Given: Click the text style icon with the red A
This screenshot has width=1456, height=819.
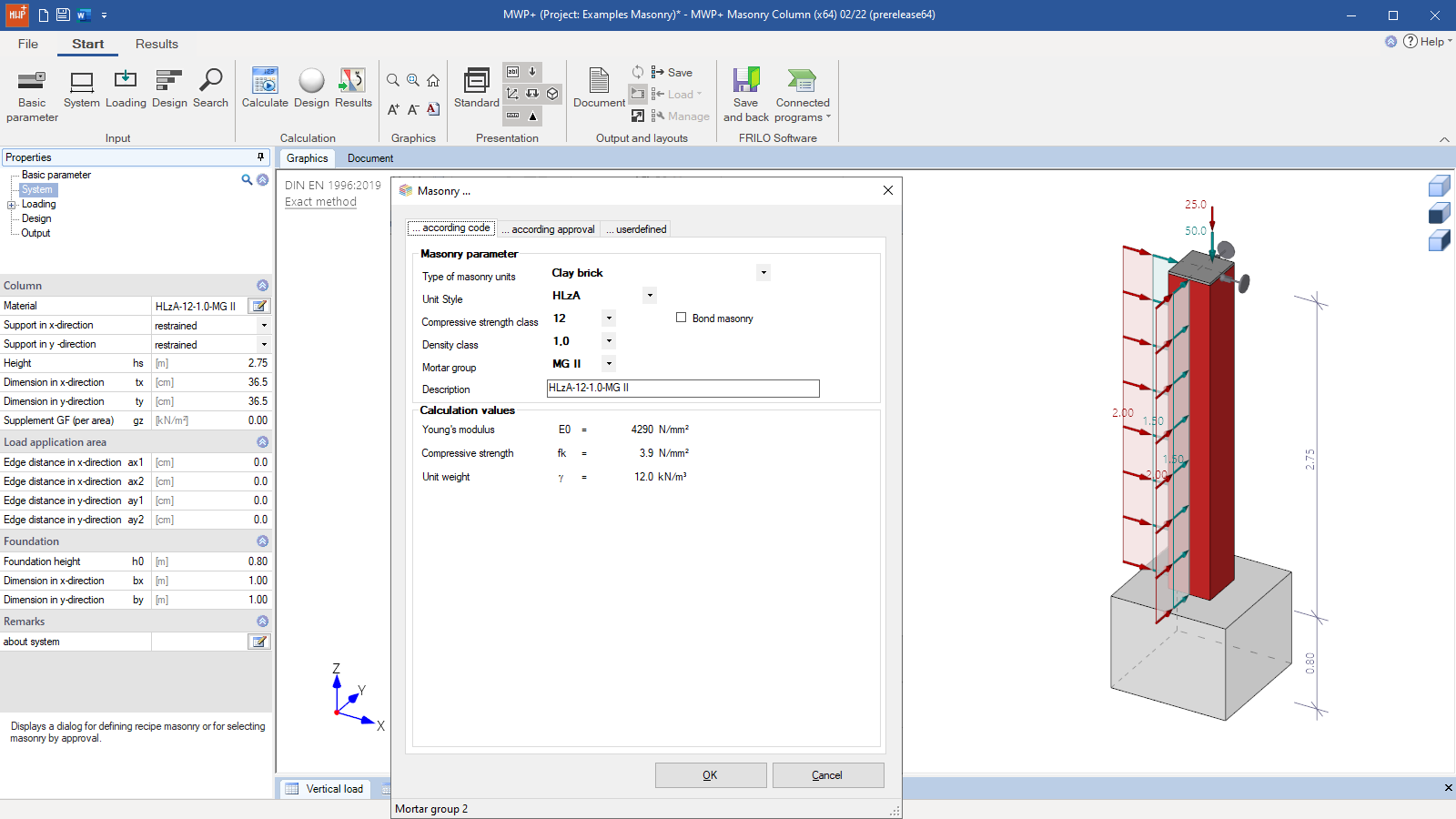Looking at the screenshot, I should coord(433,109).
